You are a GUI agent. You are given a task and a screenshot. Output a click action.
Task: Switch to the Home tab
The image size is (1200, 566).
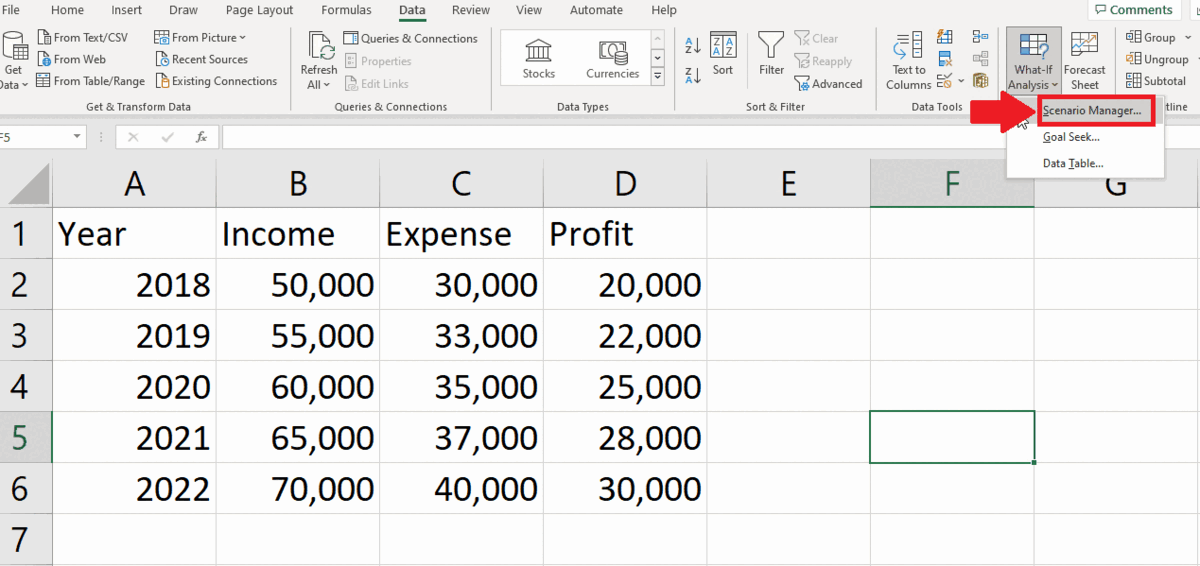click(67, 10)
